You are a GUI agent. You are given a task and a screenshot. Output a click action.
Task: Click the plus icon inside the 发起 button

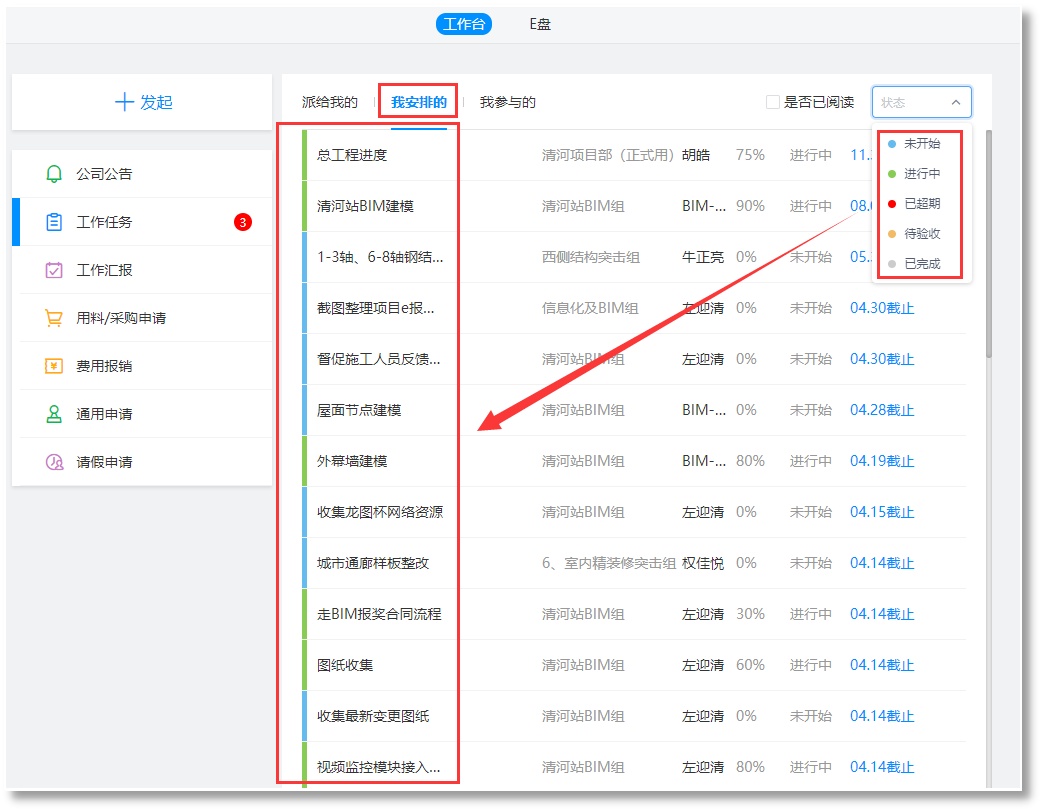pos(126,103)
